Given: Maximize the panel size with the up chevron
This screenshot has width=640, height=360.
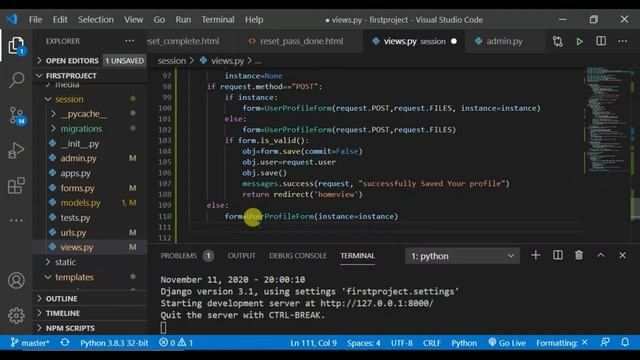Looking at the screenshot, I should (600, 256).
